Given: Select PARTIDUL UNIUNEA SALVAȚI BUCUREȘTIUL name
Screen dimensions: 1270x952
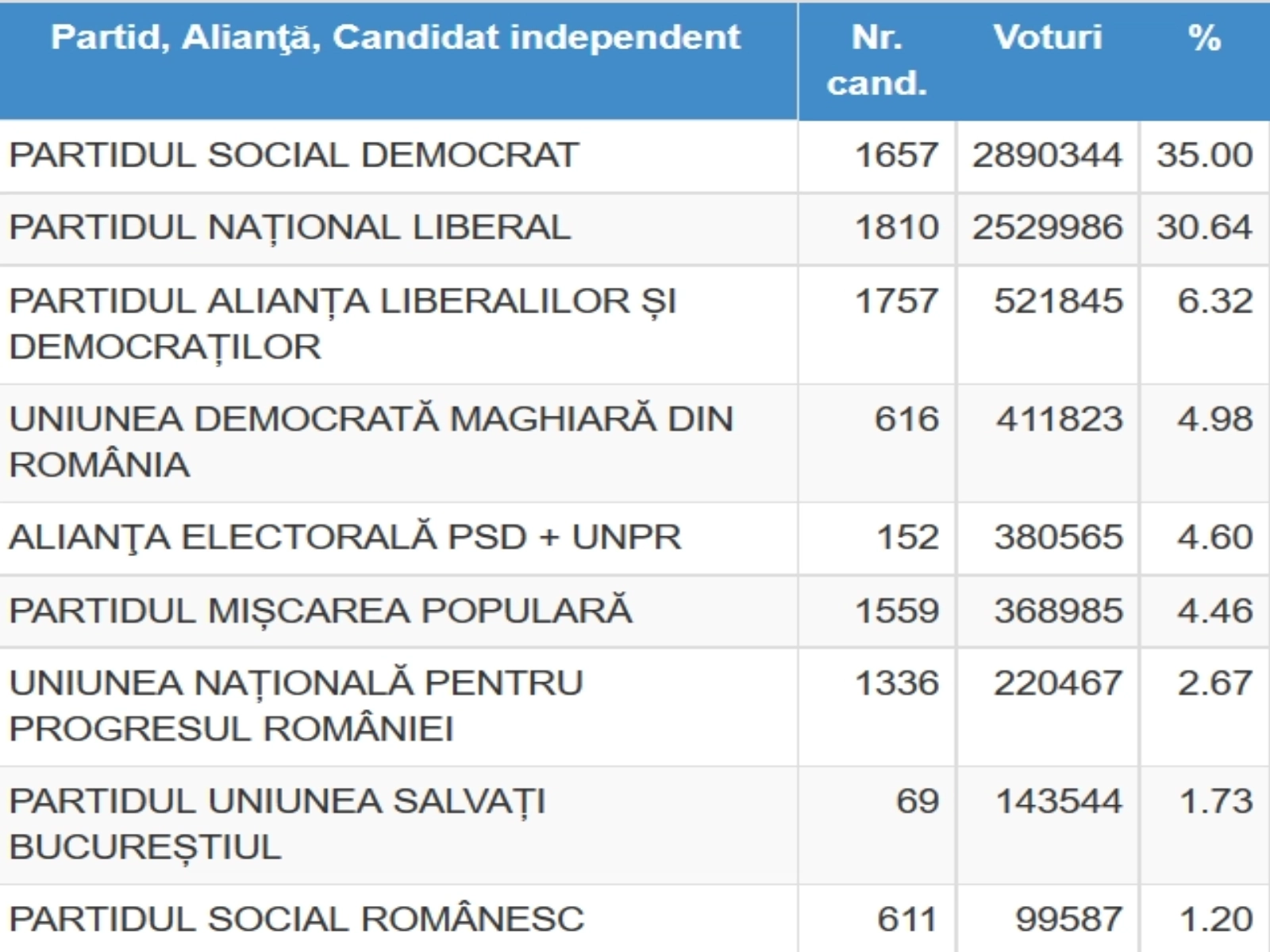Looking at the screenshot, I should click(x=277, y=823).
